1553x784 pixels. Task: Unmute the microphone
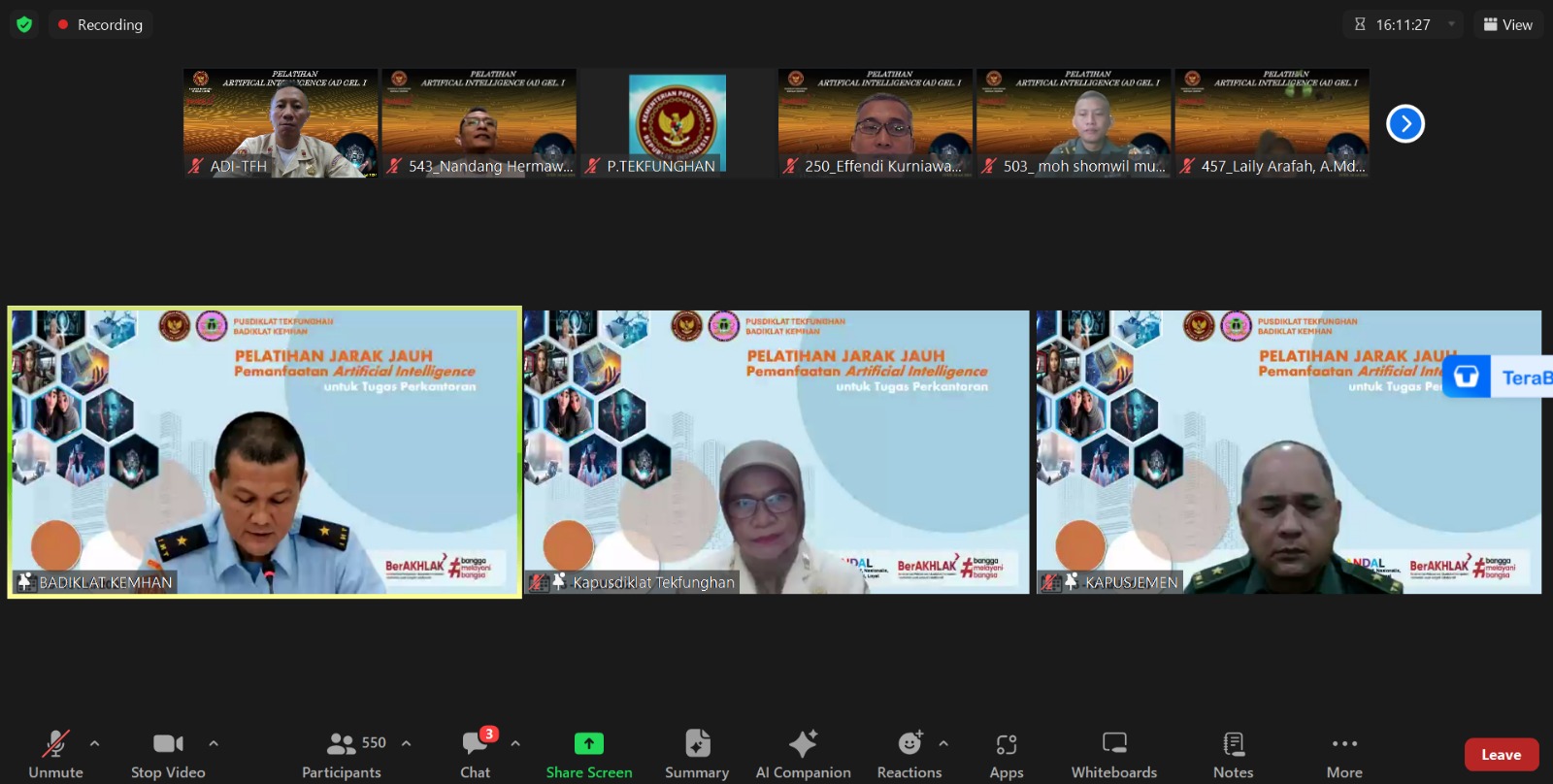click(55, 754)
